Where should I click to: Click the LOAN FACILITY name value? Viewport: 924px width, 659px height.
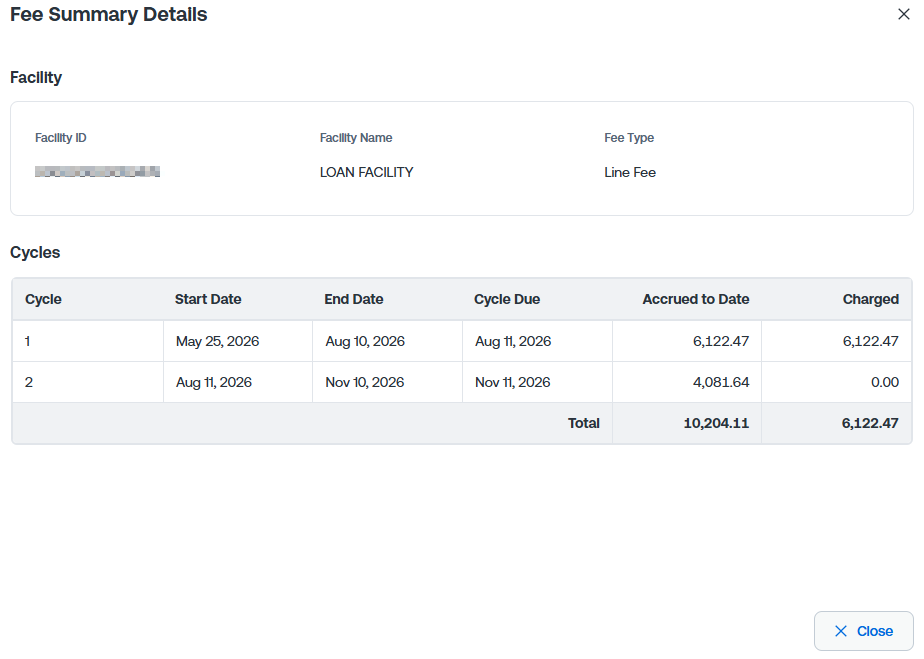tap(367, 172)
